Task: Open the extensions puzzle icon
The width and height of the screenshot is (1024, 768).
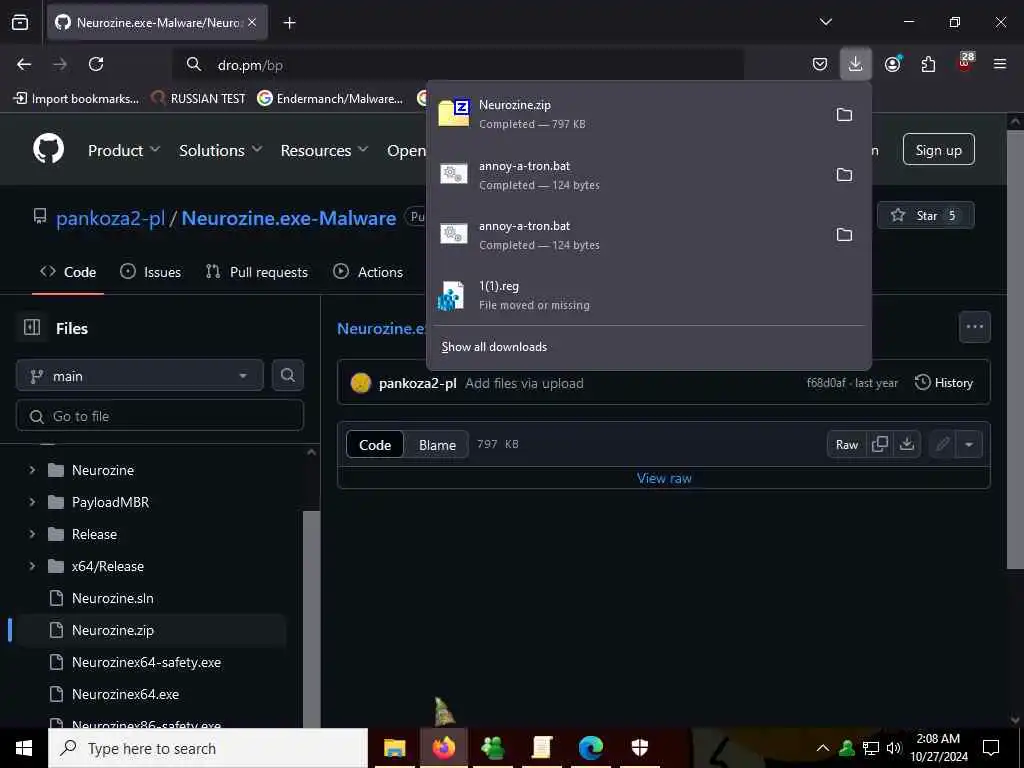Action: pos(928,64)
